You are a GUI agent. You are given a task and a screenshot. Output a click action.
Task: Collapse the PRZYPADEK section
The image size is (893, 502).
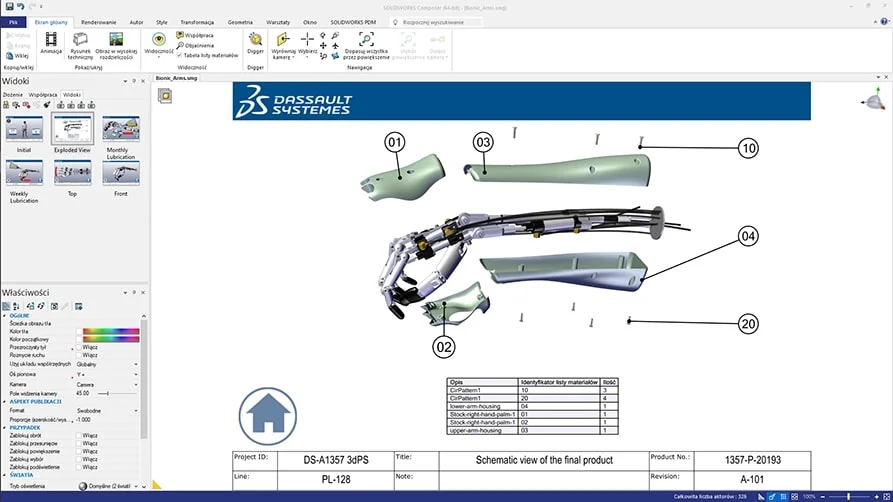(x=5, y=427)
